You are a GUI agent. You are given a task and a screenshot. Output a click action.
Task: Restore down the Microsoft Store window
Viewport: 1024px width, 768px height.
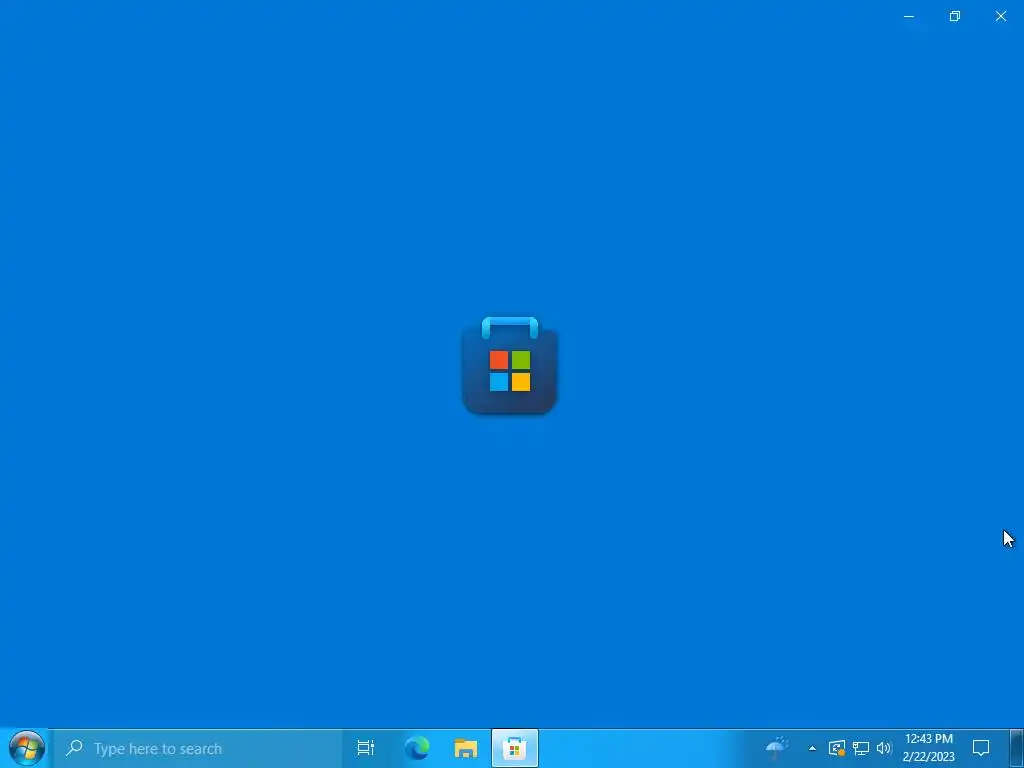955,16
